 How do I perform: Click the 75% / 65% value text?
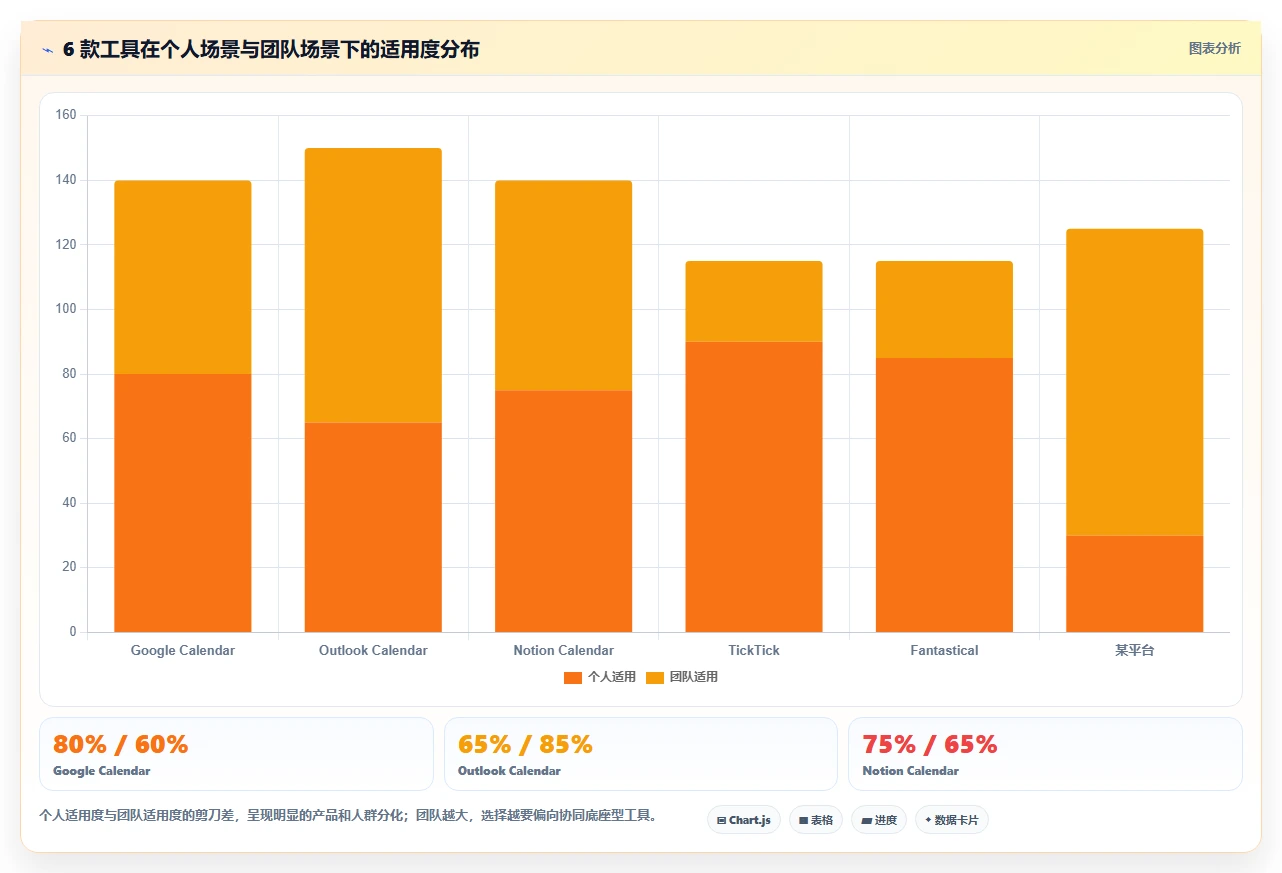pyautogui.click(x=930, y=744)
